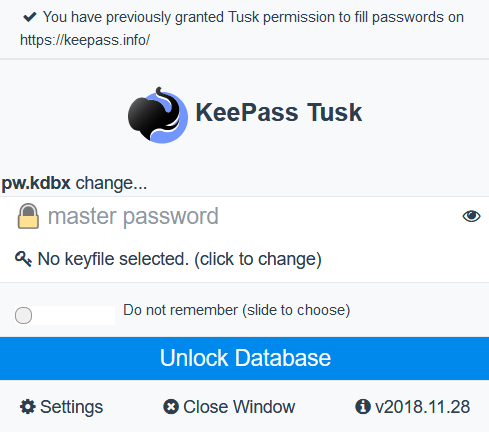The height and width of the screenshot is (432, 489).
Task: Click the pw.kdbx database name
Action: coord(36,183)
